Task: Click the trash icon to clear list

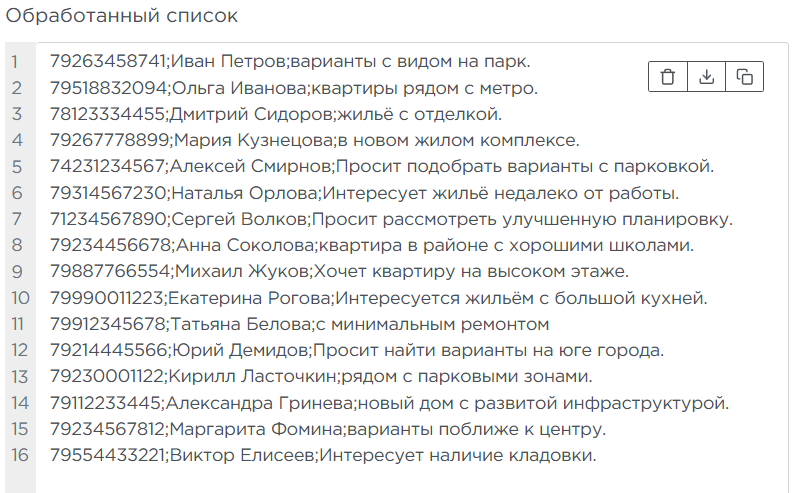Action: pos(668,77)
